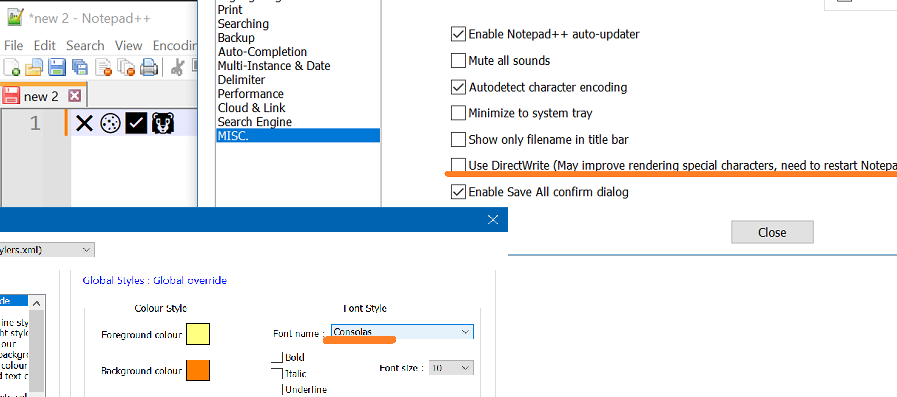This screenshot has height=397, width=897.
Task: Select Auto-Completion in the preferences list
Action: pyautogui.click(x=262, y=51)
